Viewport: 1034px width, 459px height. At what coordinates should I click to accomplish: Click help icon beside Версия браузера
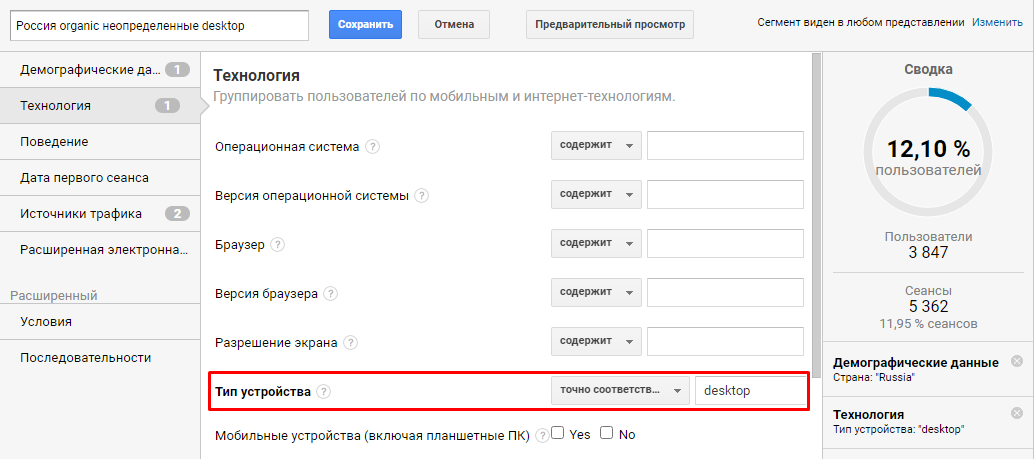[x=331, y=293]
